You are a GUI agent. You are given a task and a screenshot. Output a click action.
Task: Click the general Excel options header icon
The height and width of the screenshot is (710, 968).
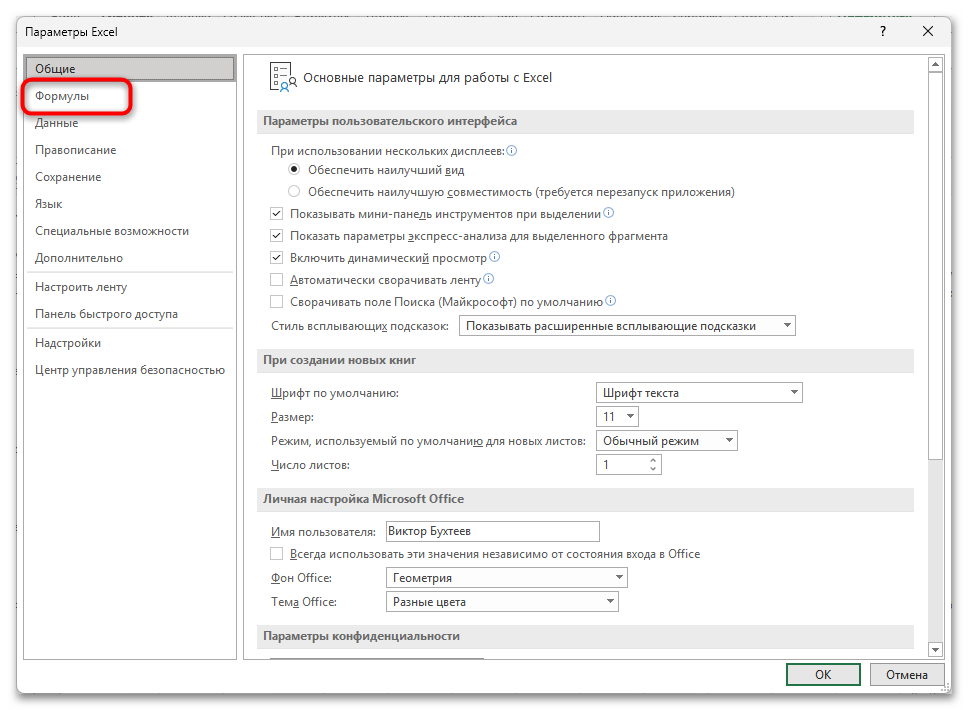pyautogui.click(x=280, y=78)
